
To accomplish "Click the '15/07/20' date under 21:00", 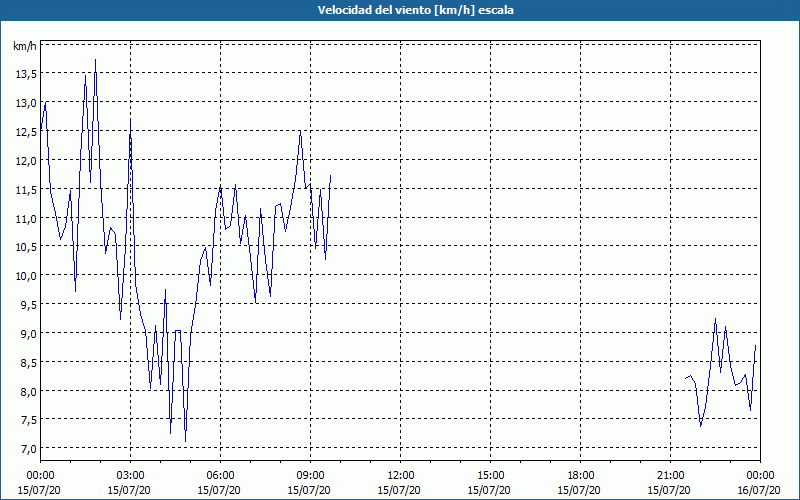I will [669, 490].
